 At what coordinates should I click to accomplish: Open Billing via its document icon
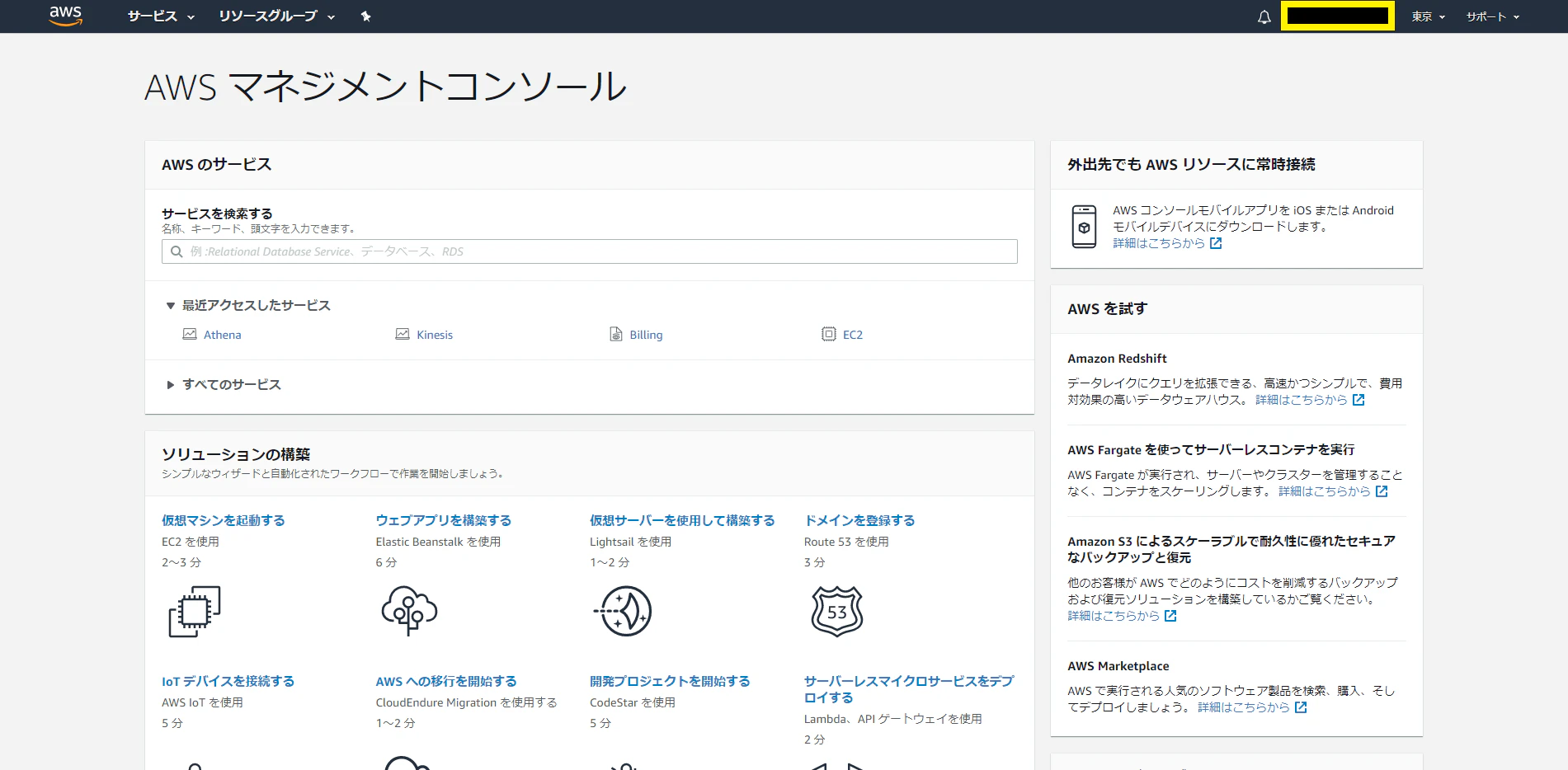615,334
